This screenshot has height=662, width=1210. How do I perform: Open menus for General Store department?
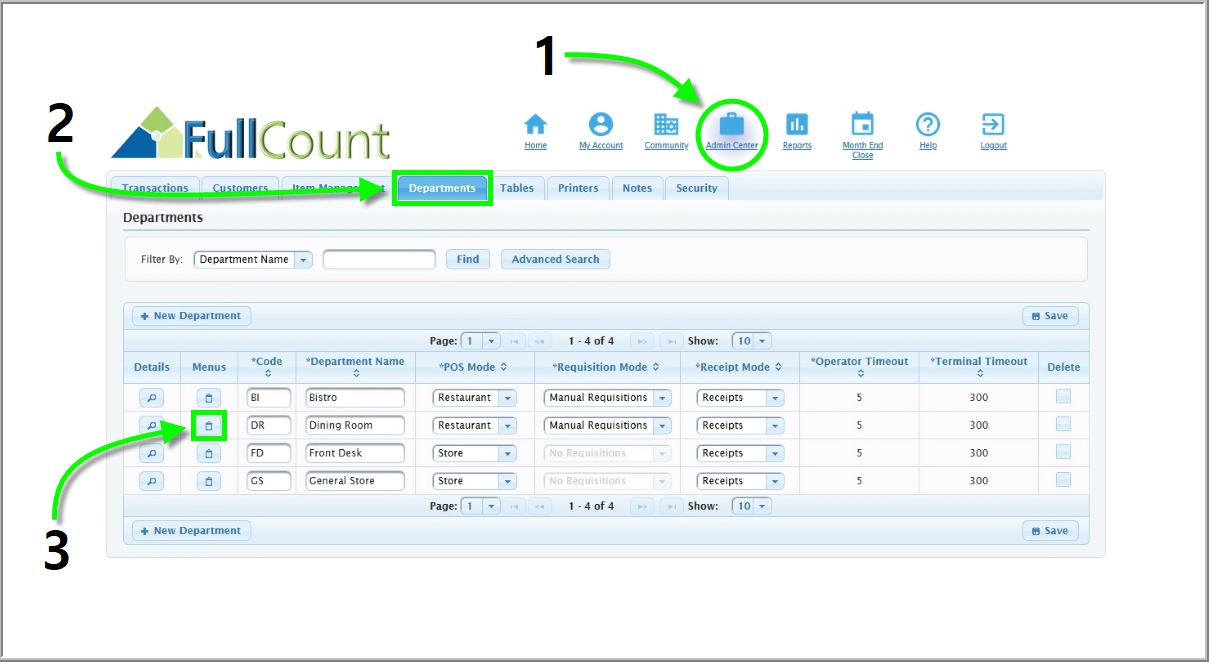pos(208,481)
